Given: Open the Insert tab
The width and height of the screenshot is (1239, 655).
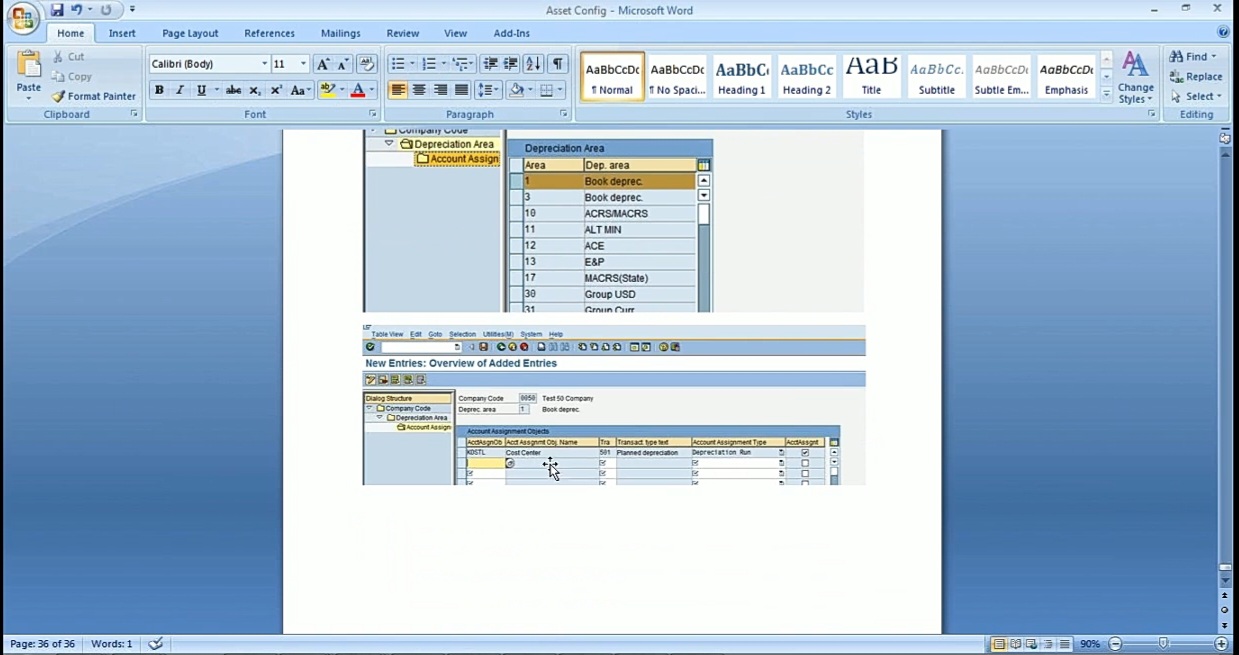Looking at the screenshot, I should coord(122,33).
